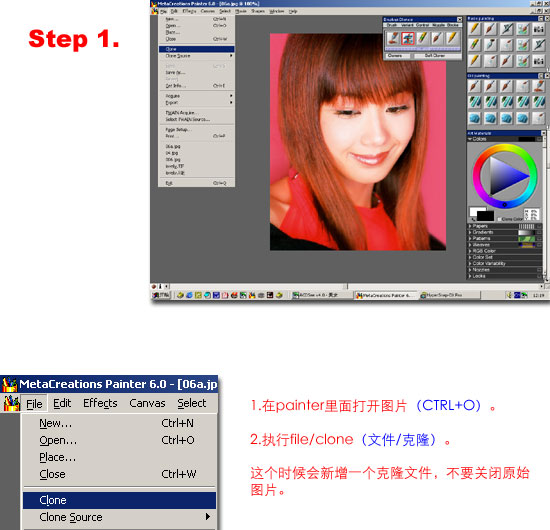Expand the Weaves section

pos(470,245)
